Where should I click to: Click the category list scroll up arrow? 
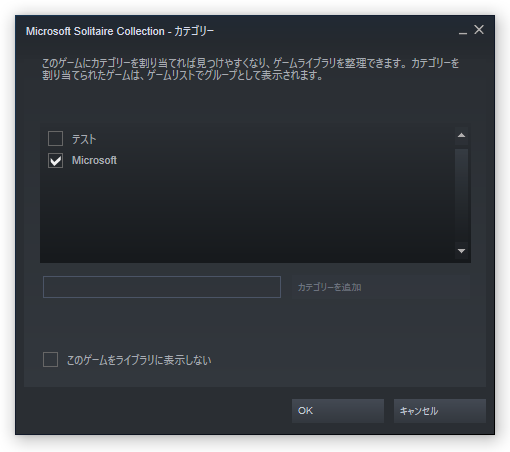coord(461,135)
